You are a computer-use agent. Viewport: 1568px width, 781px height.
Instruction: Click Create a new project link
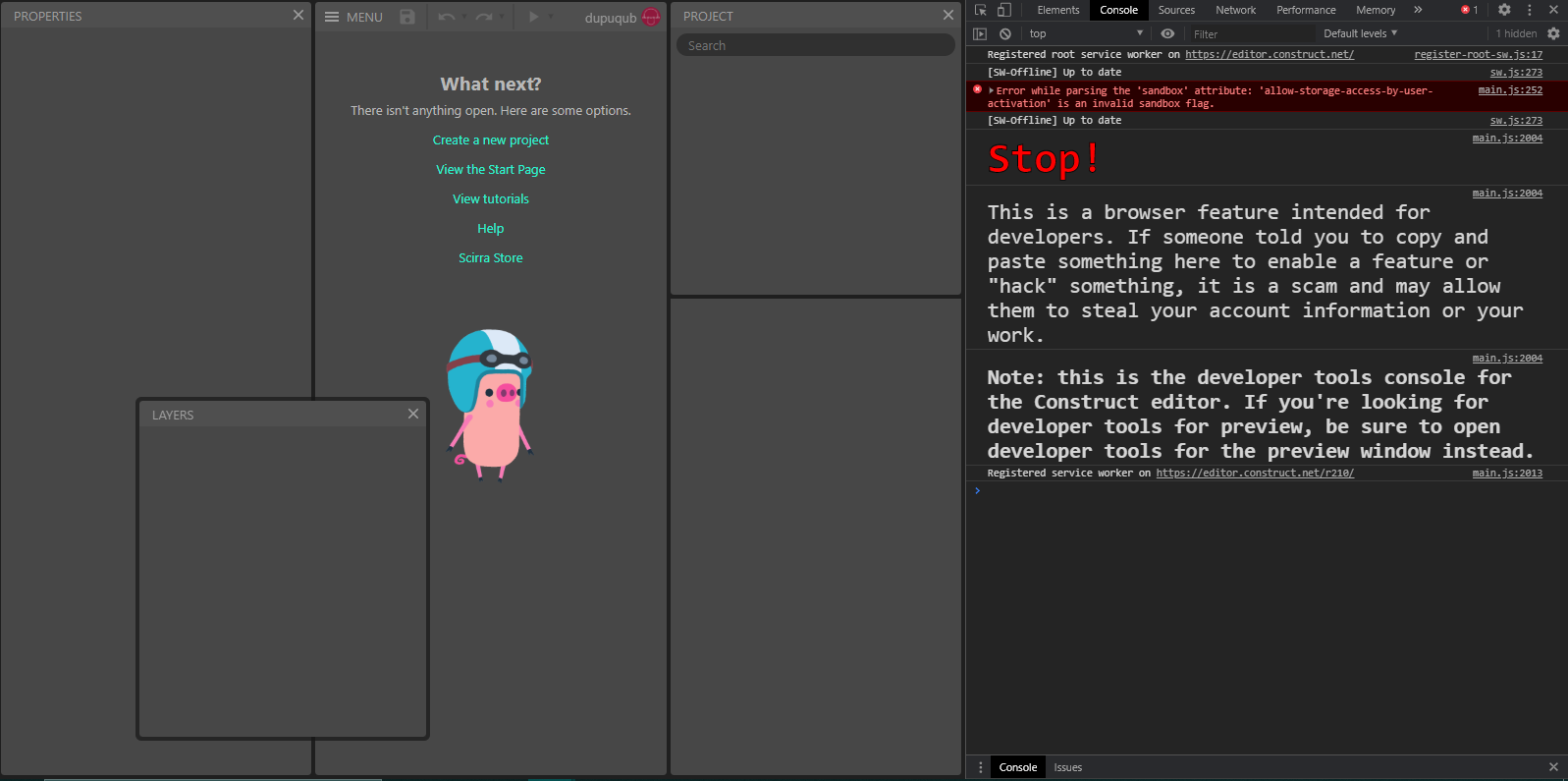point(491,140)
